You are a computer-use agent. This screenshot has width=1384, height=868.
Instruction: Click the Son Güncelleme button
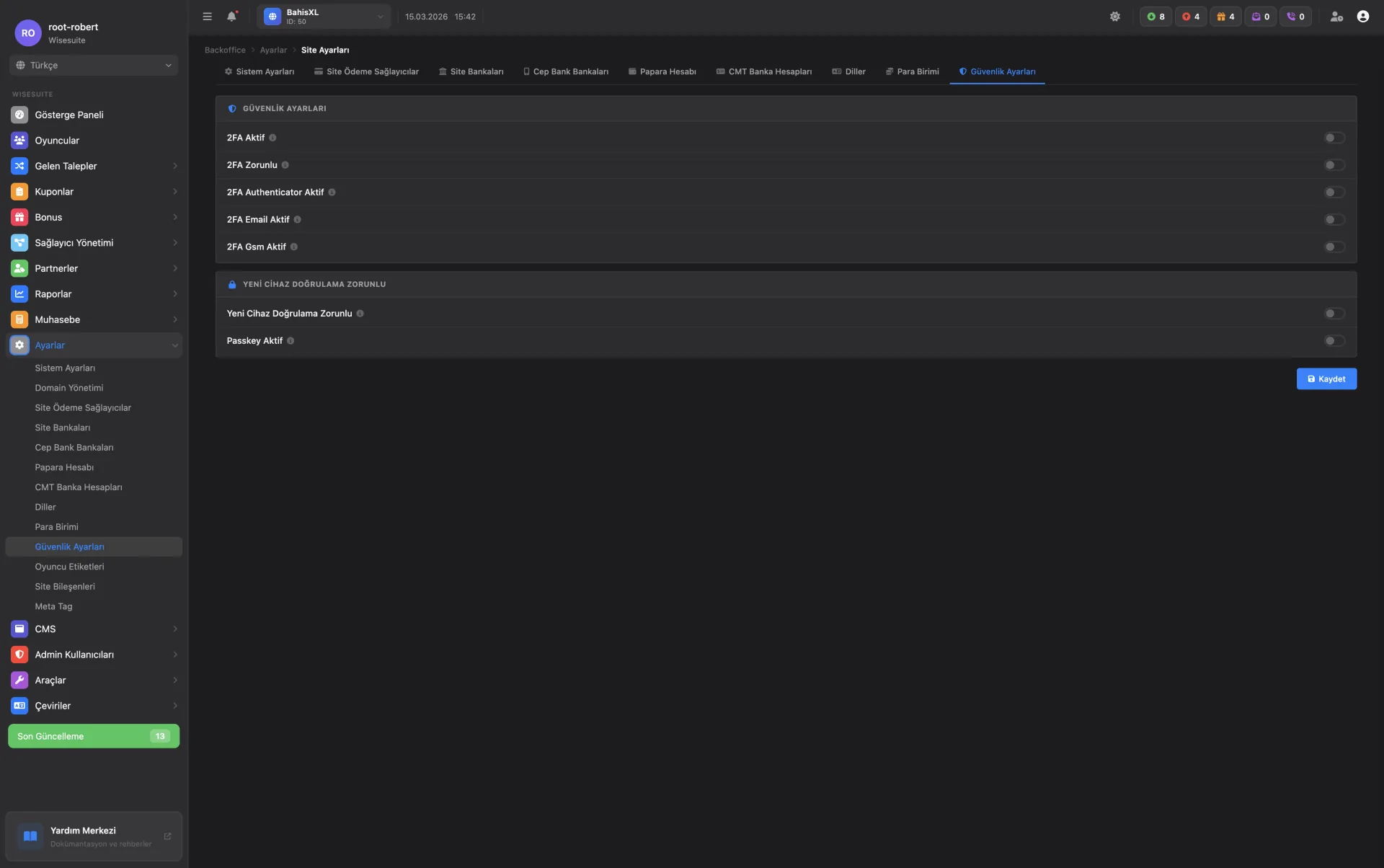(94, 736)
